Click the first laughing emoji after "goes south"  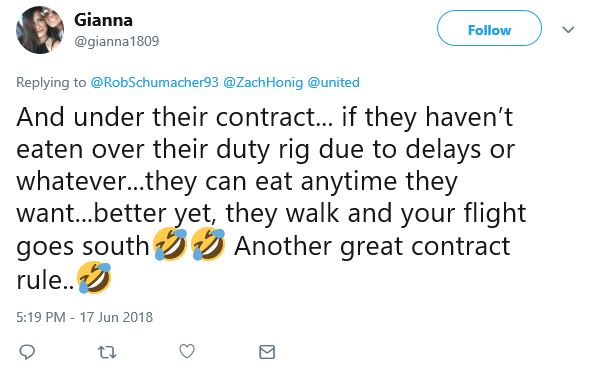coord(170,244)
